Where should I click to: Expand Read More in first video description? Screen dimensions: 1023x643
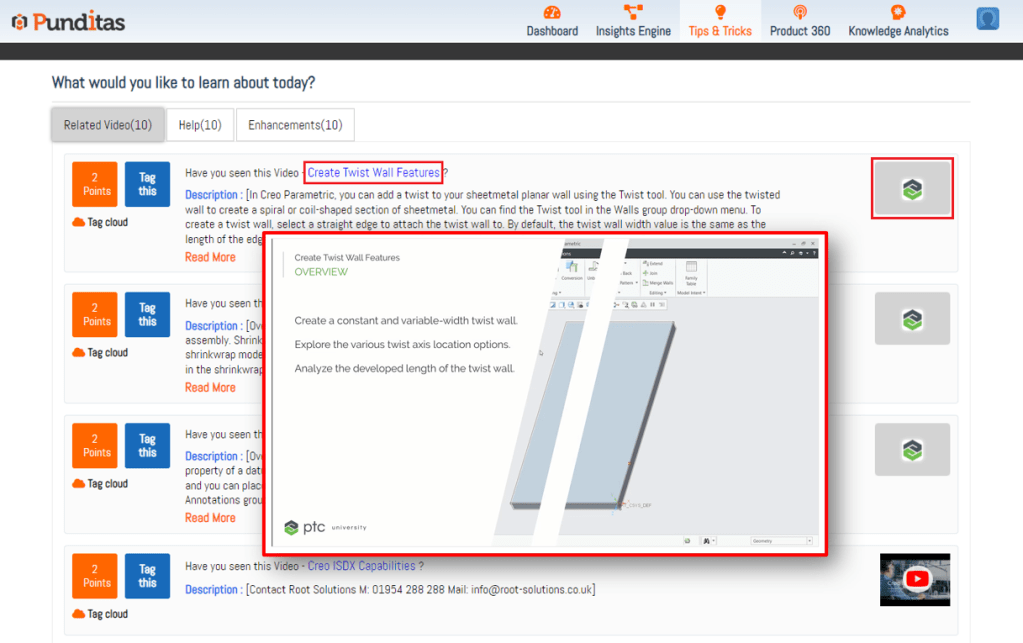[210, 257]
